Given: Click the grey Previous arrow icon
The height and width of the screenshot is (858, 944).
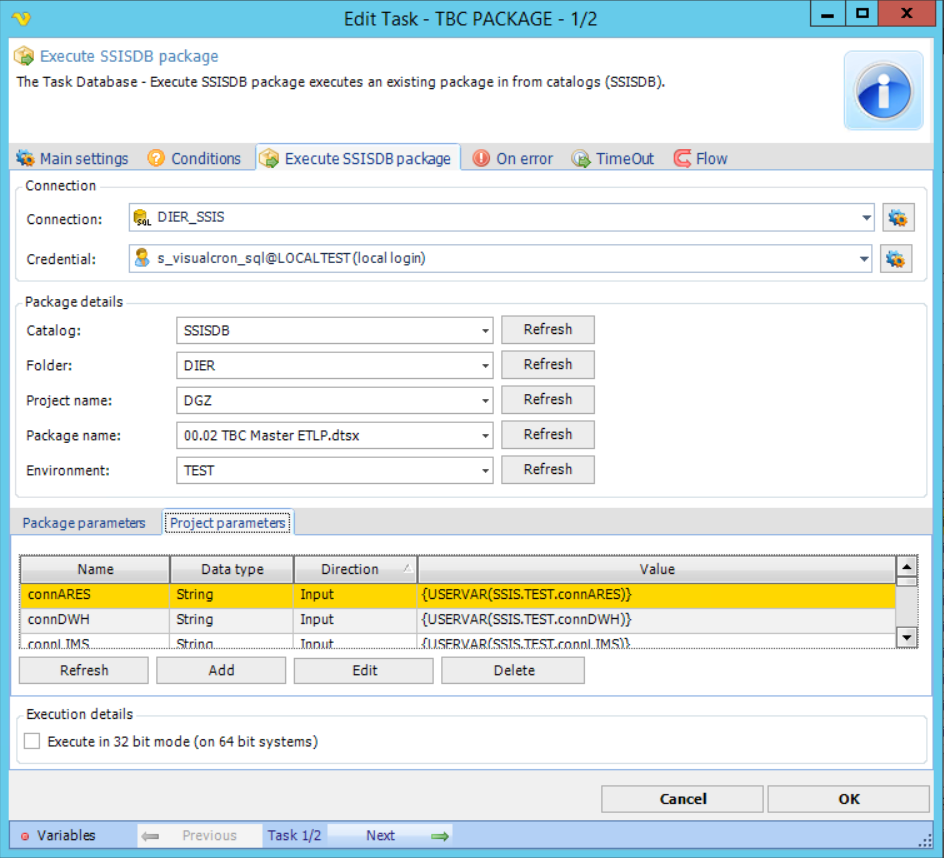Looking at the screenshot, I should pos(150,836).
